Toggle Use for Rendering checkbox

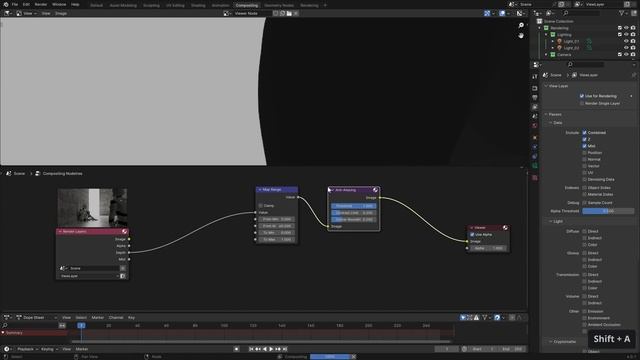[582, 96]
